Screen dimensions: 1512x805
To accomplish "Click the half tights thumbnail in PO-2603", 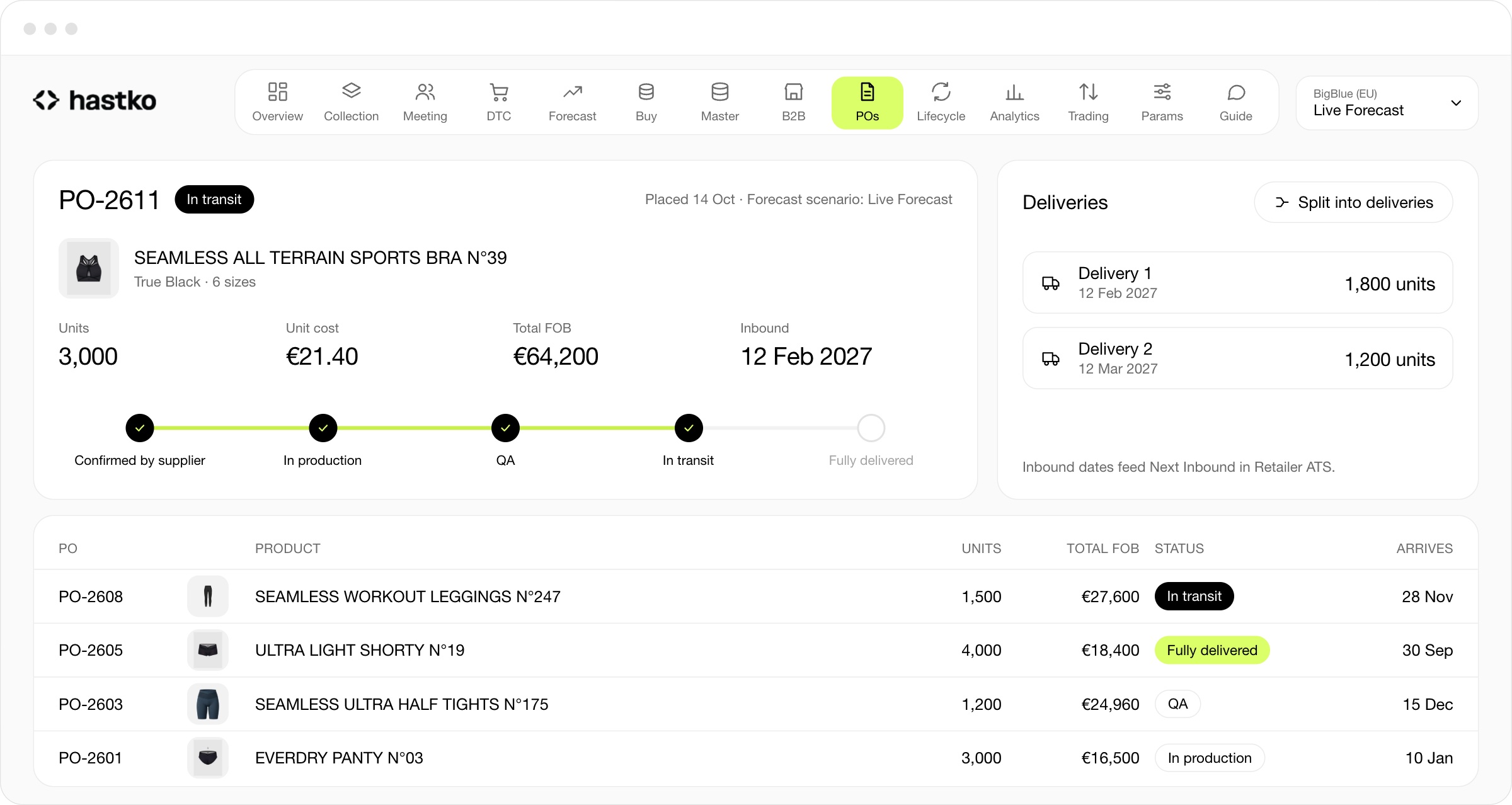I will click(208, 704).
